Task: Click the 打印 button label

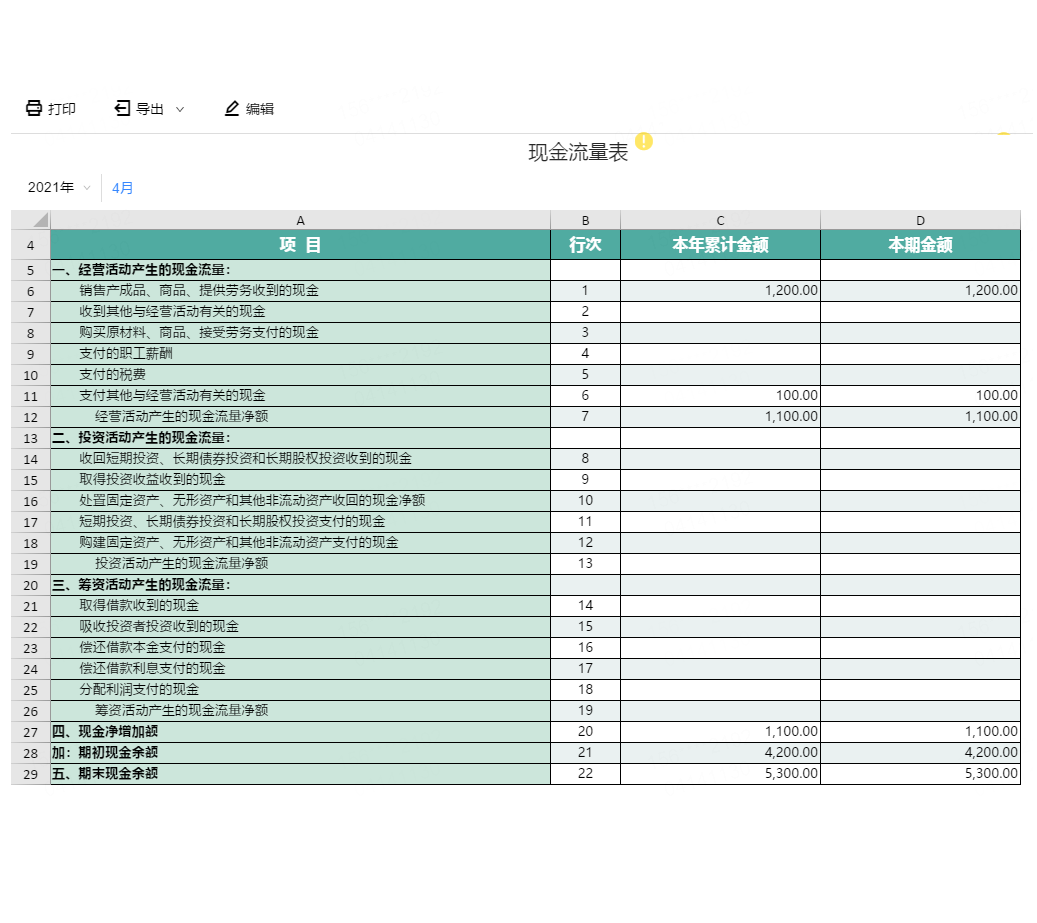Action: tap(62, 109)
